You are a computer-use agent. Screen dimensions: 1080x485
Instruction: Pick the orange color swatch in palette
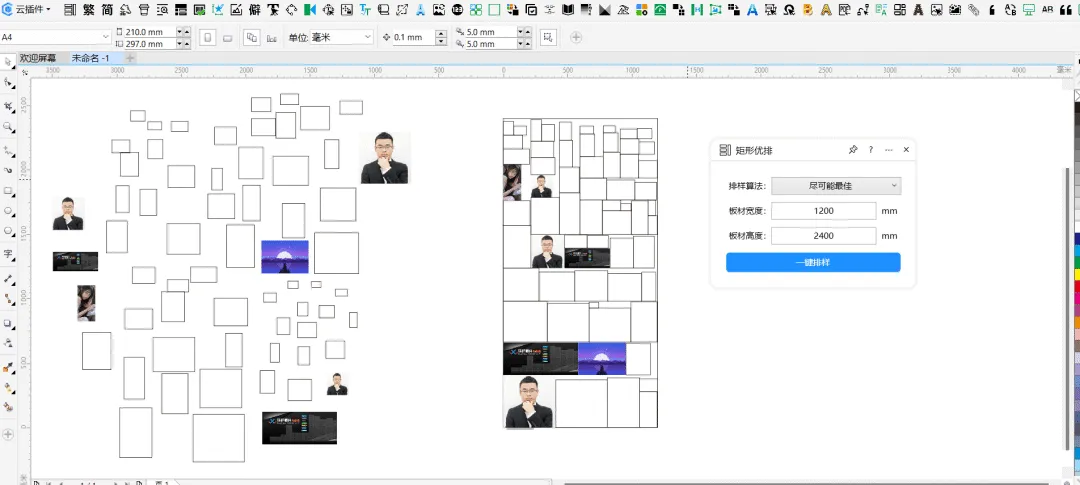1076,322
